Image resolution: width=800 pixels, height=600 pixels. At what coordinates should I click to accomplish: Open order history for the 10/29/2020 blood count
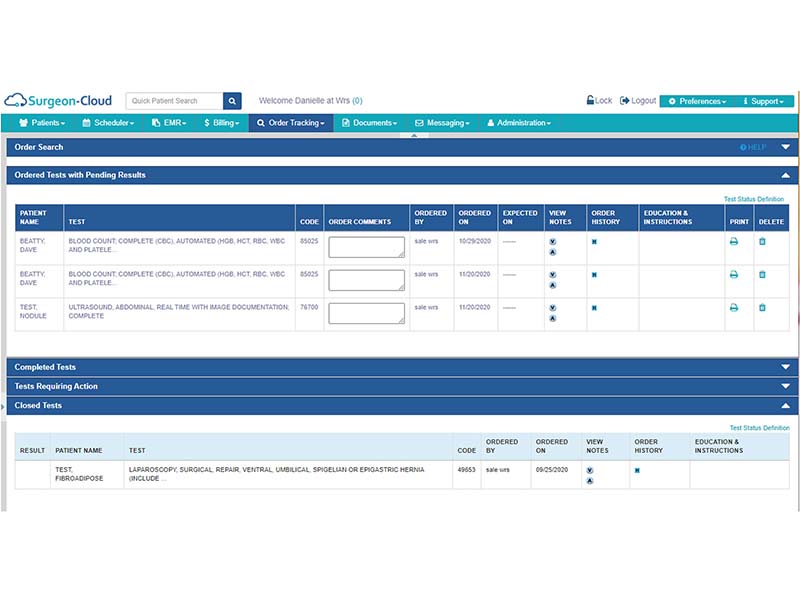pyautogui.click(x=594, y=242)
